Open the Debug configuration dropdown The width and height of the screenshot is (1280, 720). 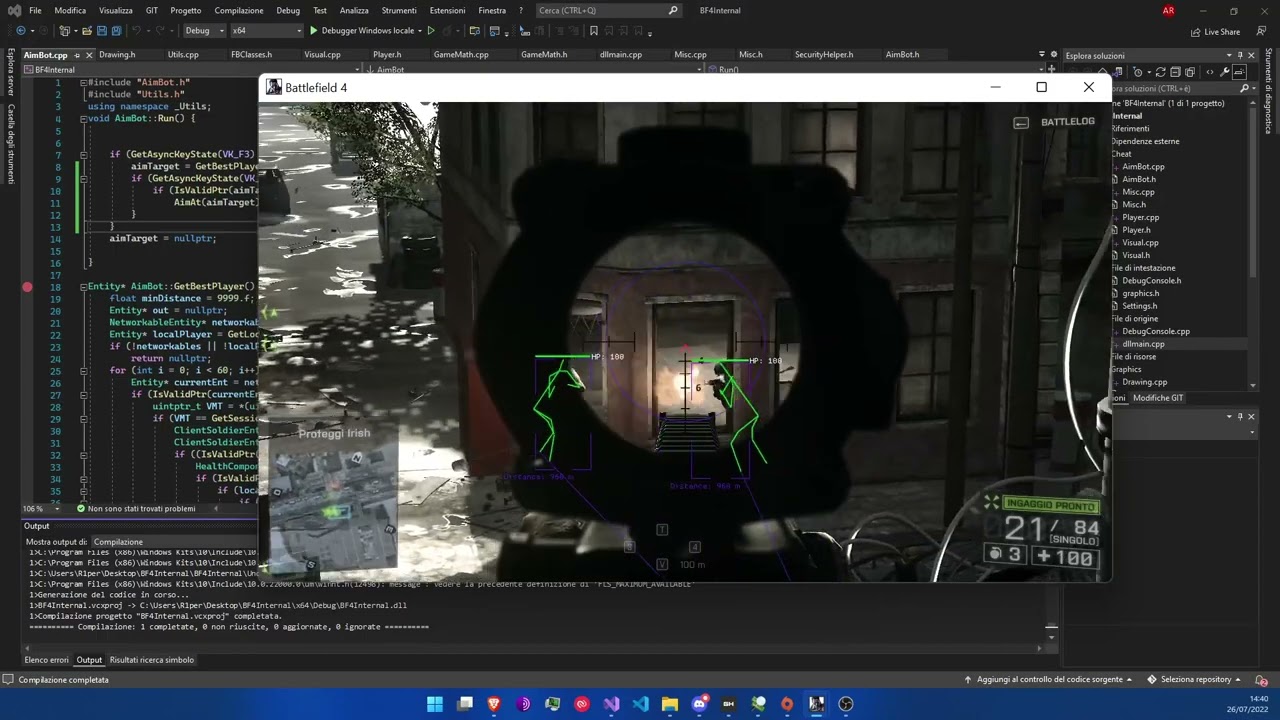(x=205, y=31)
